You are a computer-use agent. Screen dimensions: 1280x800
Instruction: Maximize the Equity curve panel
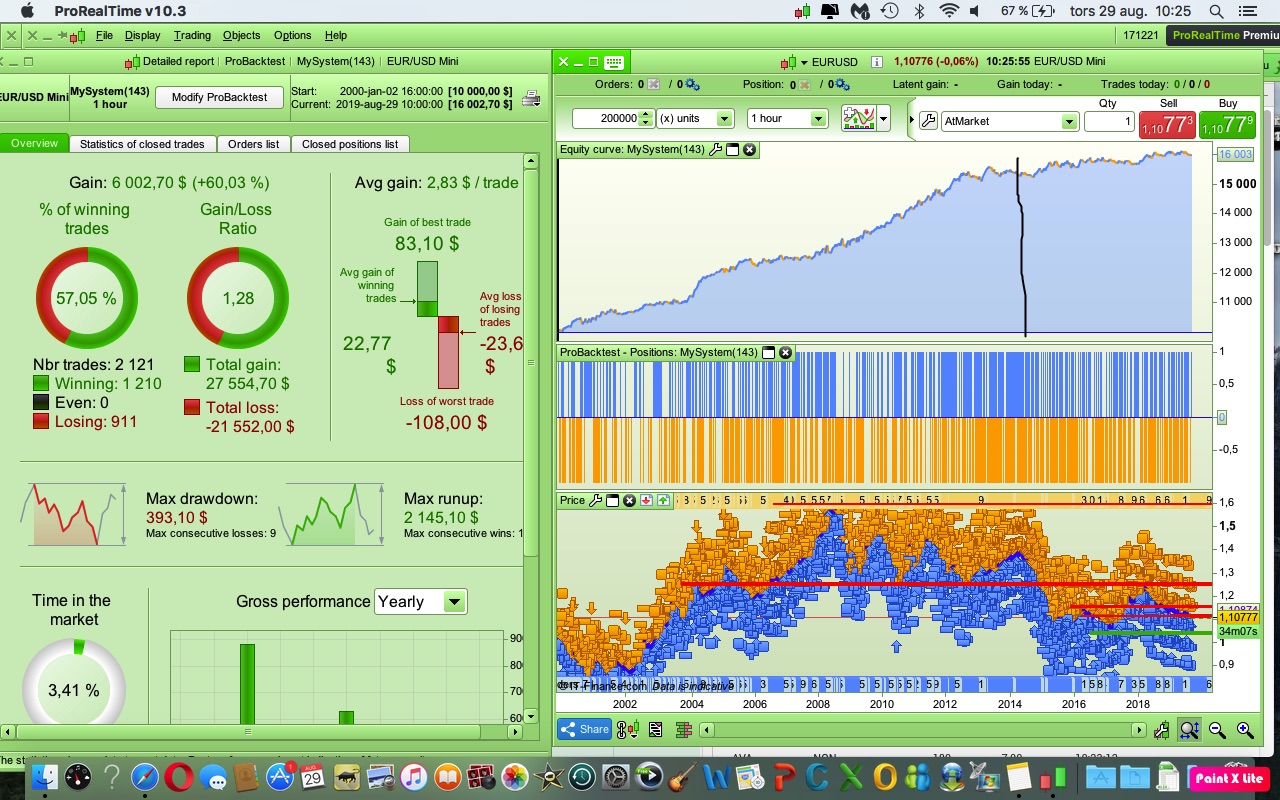[732, 150]
